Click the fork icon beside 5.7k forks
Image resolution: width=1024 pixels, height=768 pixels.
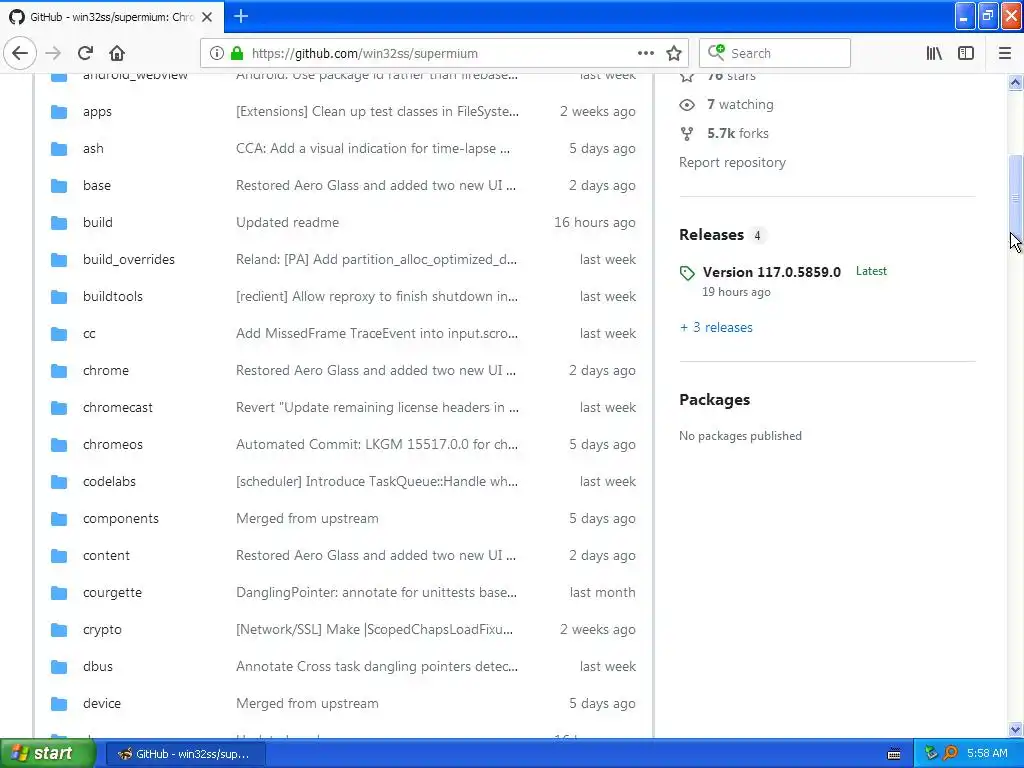(686, 133)
